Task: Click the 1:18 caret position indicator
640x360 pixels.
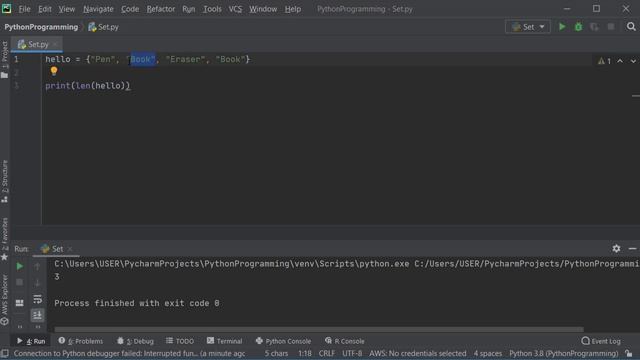Action: 304,353
